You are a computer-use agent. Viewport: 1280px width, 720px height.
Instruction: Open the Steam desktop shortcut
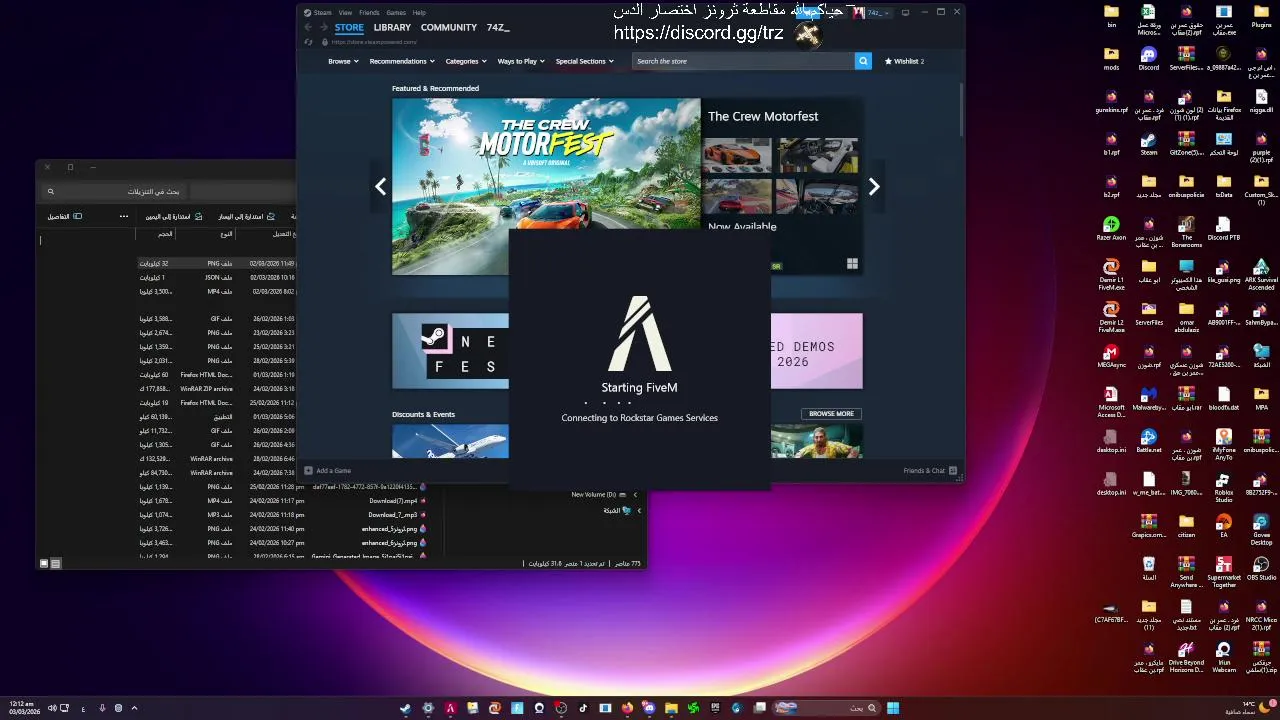[1148, 144]
